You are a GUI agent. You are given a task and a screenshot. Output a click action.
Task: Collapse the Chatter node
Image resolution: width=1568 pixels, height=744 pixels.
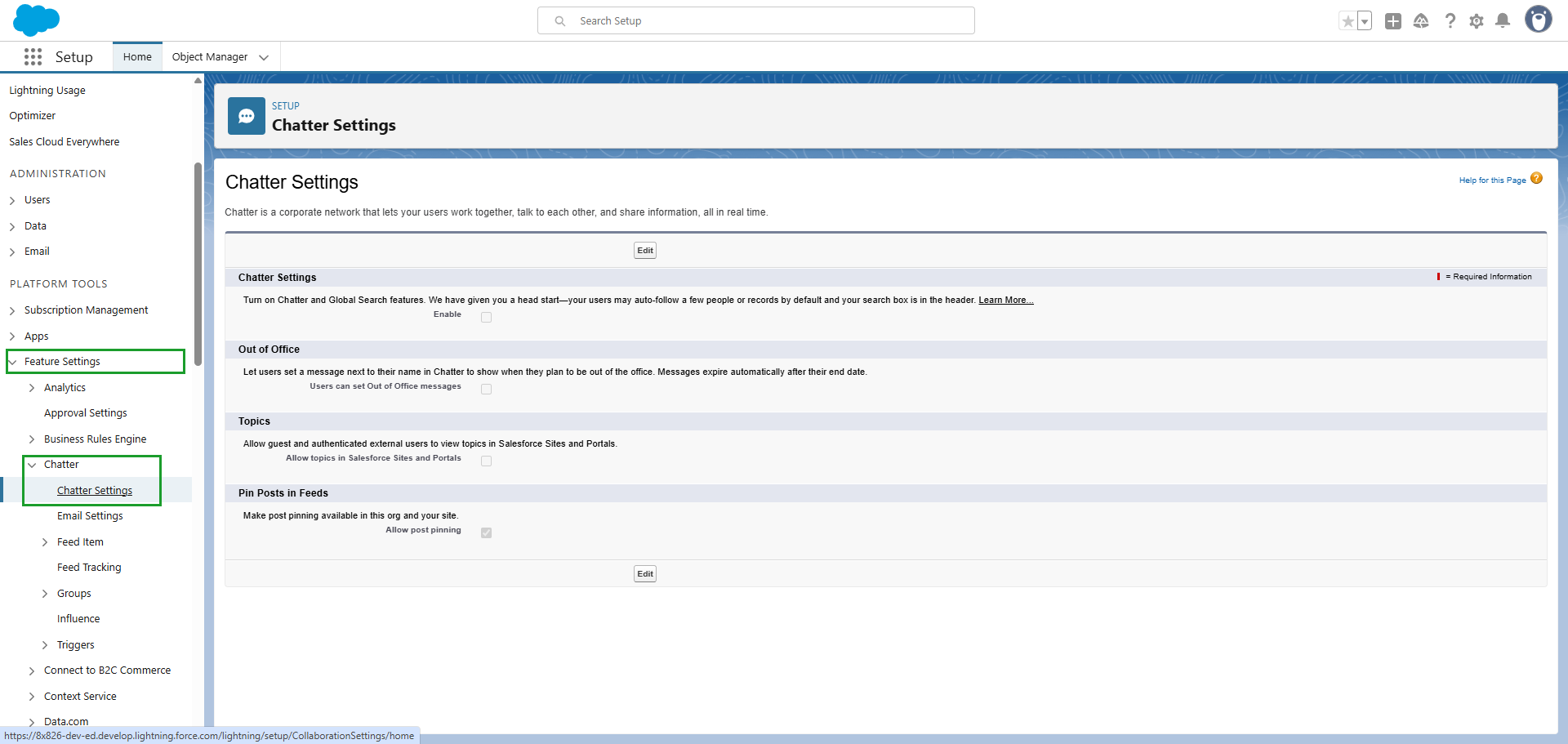tap(32, 465)
